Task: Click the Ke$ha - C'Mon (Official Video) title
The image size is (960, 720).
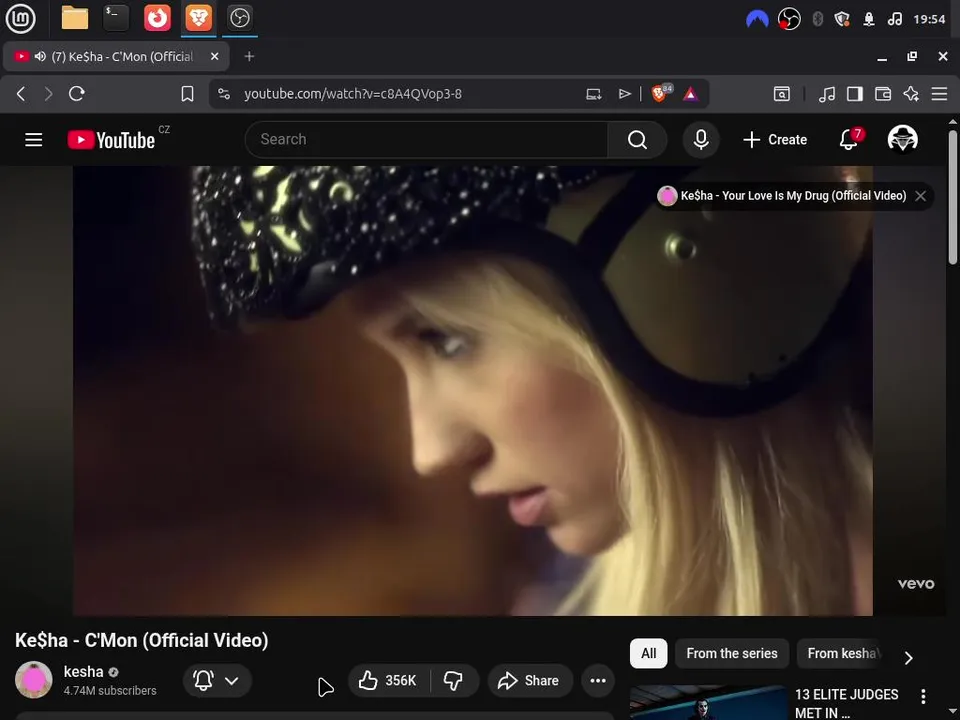Action: point(141,640)
